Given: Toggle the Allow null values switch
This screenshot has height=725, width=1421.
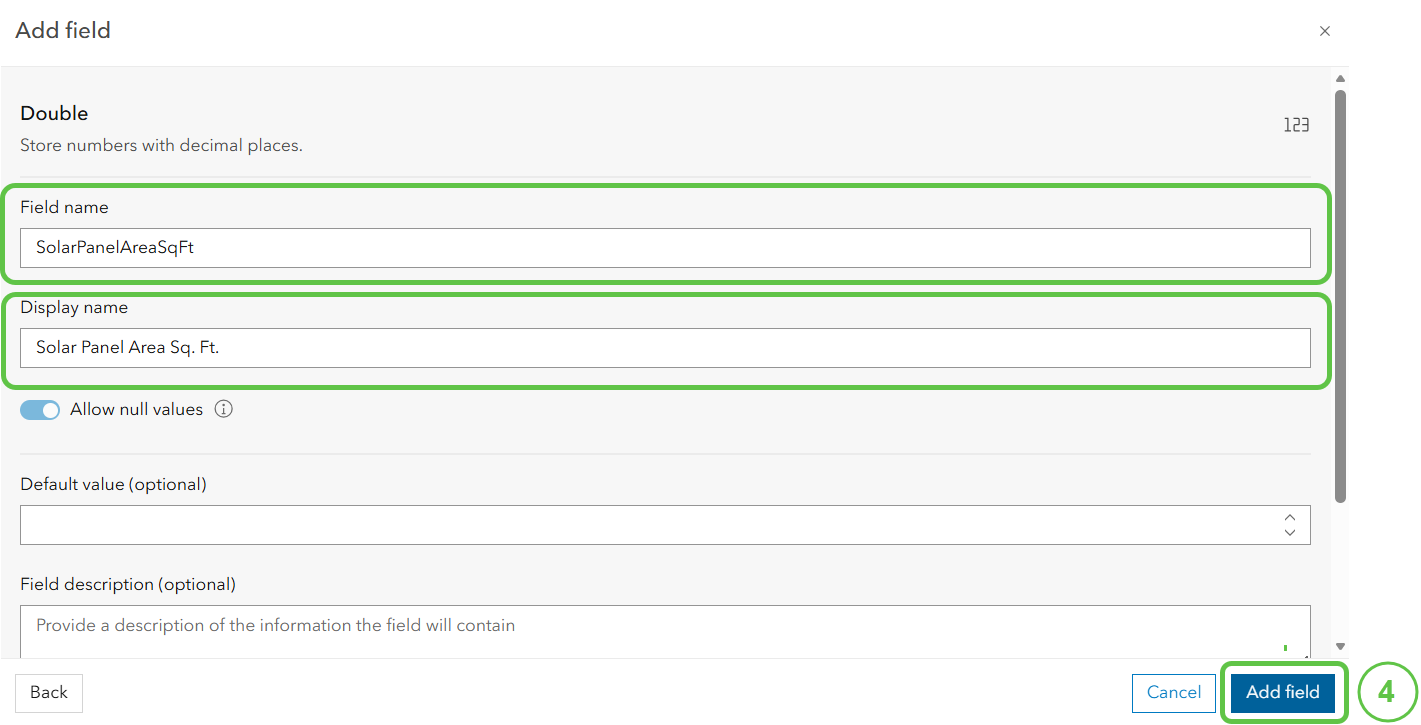Looking at the screenshot, I should pos(40,410).
